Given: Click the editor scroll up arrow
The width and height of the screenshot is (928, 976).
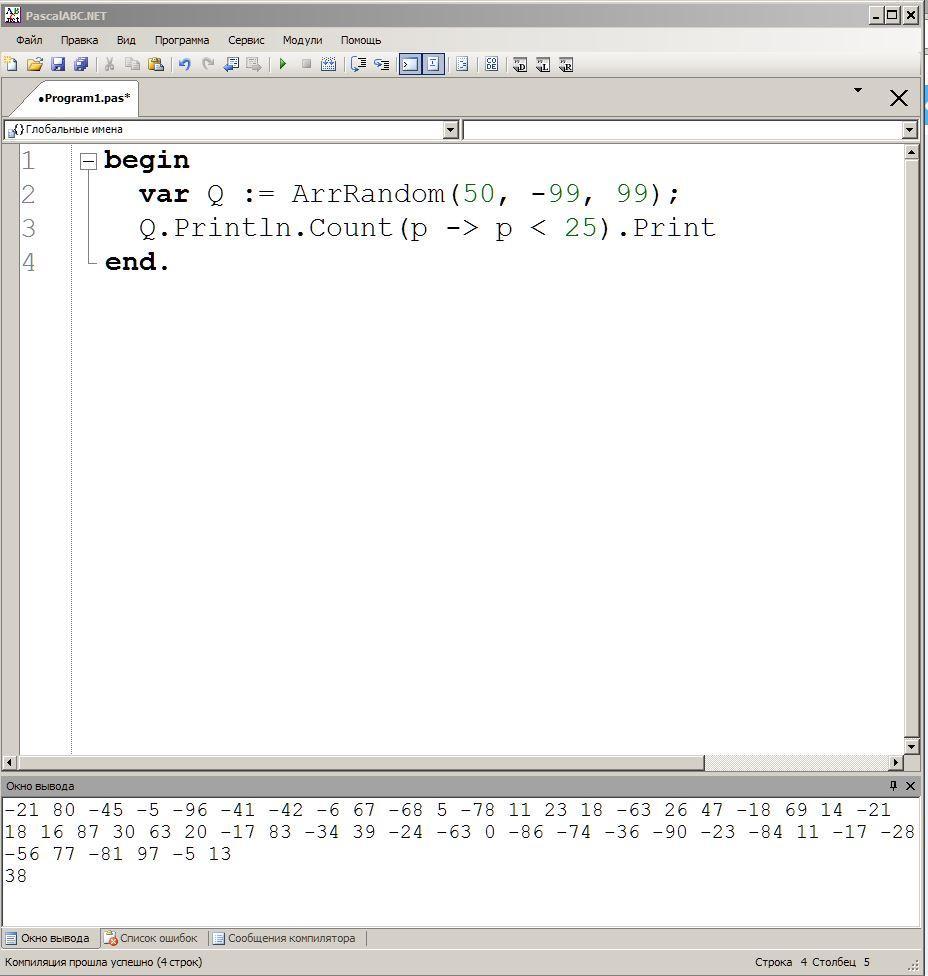Looking at the screenshot, I should click(911, 152).
